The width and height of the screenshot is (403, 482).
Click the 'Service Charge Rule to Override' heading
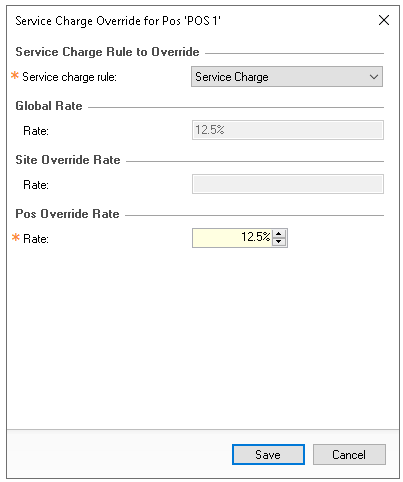click(x=107, y=52)
